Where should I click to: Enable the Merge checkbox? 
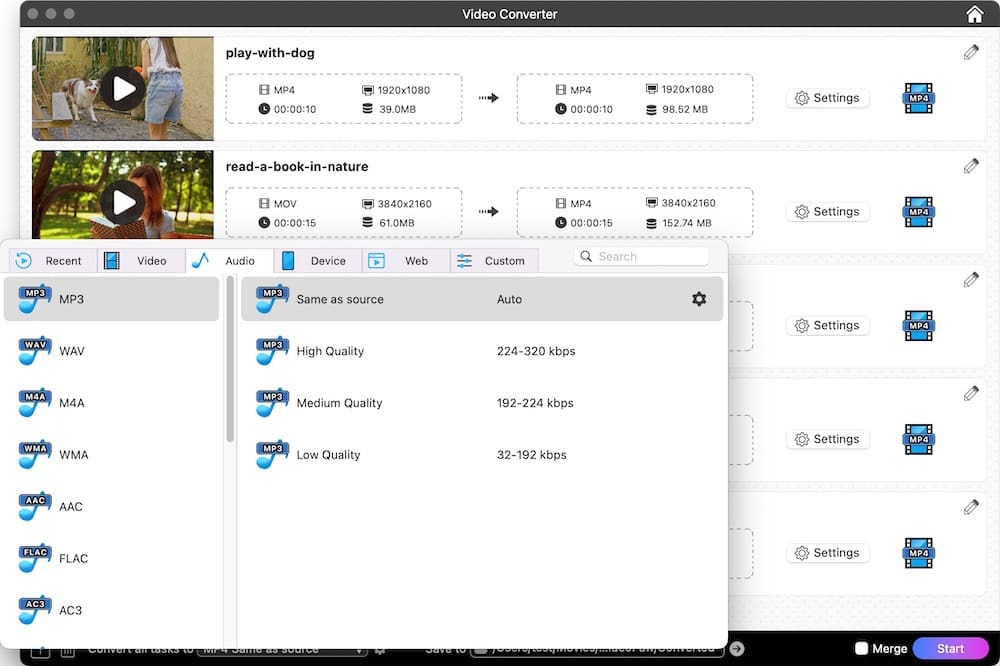pyautogui.click(x=861, y=649)
